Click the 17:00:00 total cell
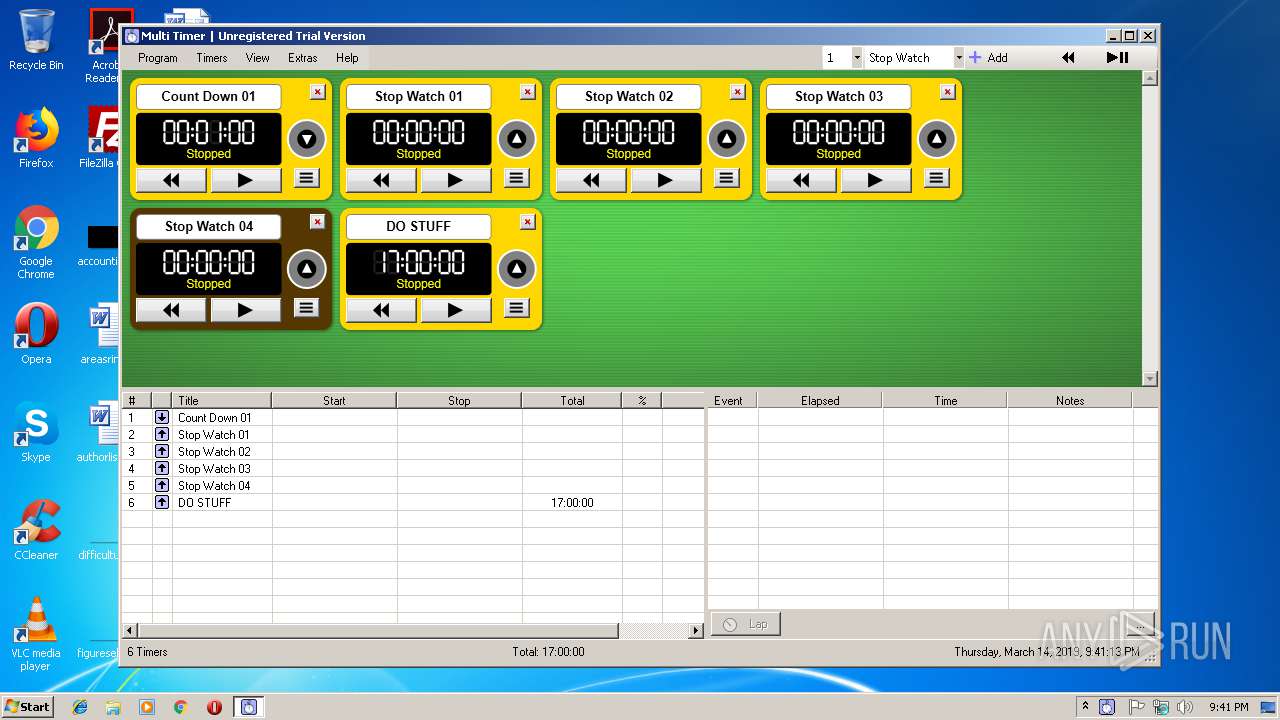The width and height of the screenshot is (1280, 720). pos(572,503)
